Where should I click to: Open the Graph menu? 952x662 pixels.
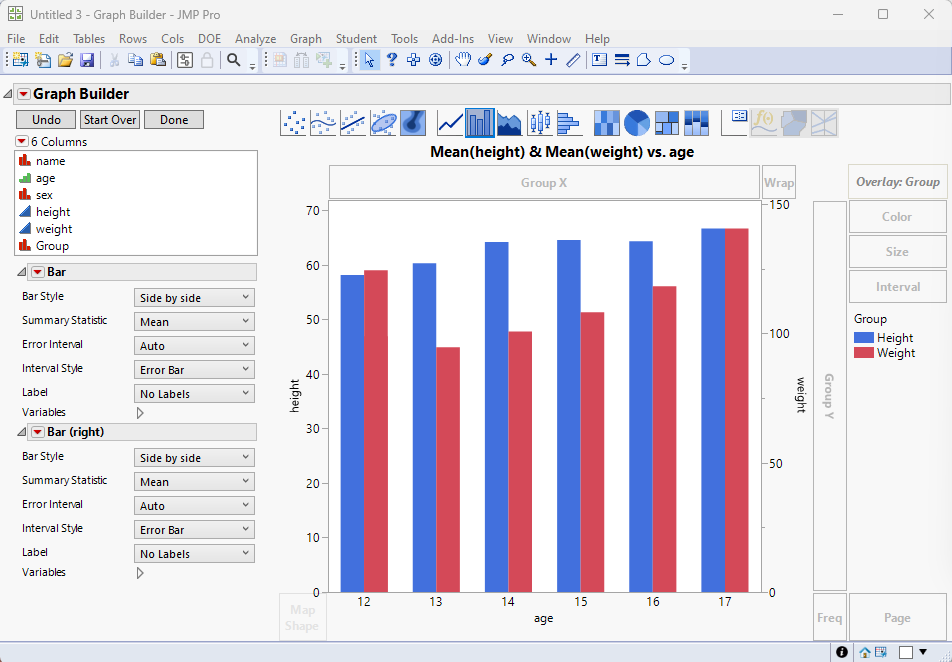[x=306, y=38]
